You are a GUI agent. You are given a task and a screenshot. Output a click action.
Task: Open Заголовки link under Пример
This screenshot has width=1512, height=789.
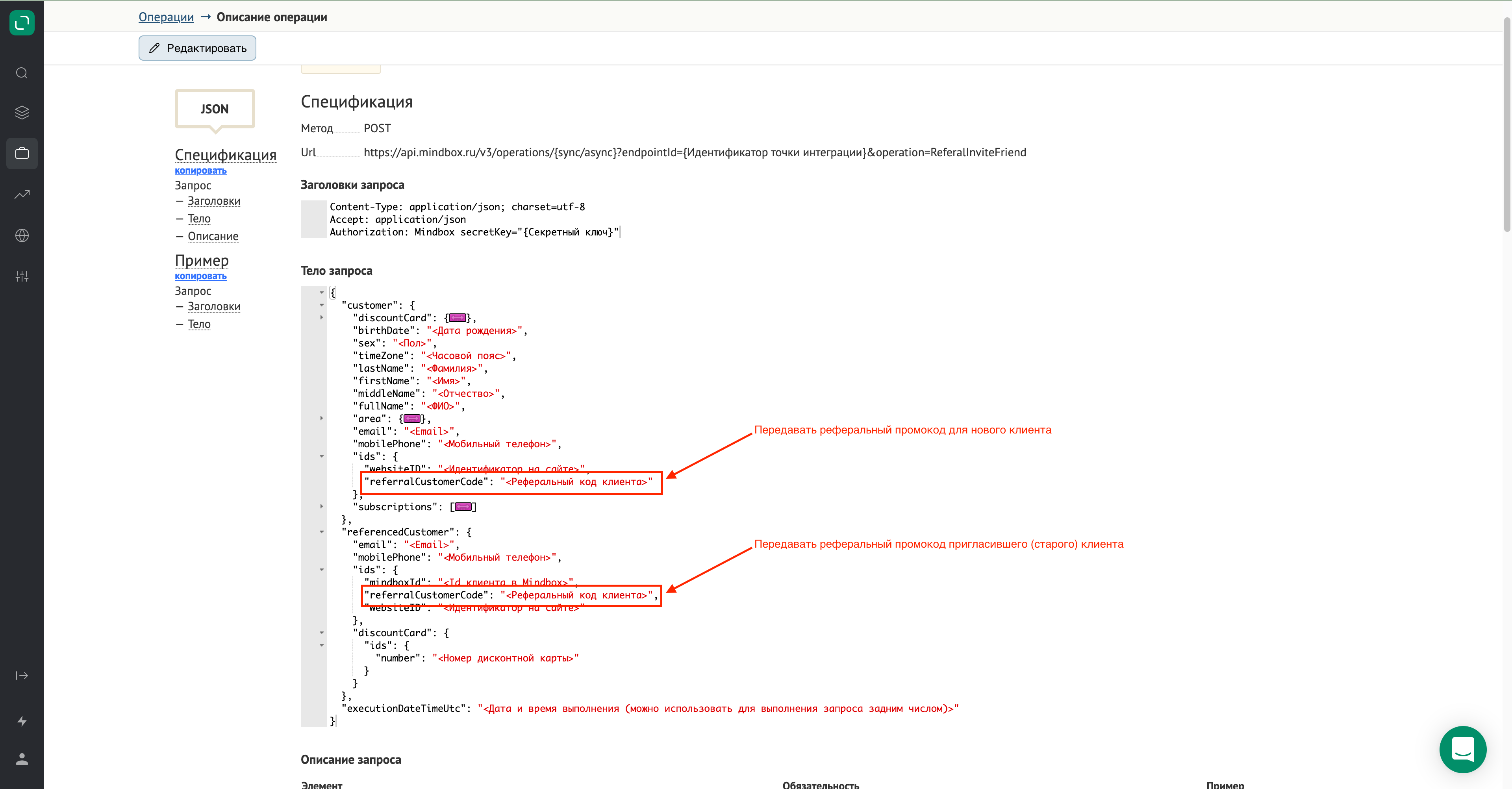(x=214, y=306)
